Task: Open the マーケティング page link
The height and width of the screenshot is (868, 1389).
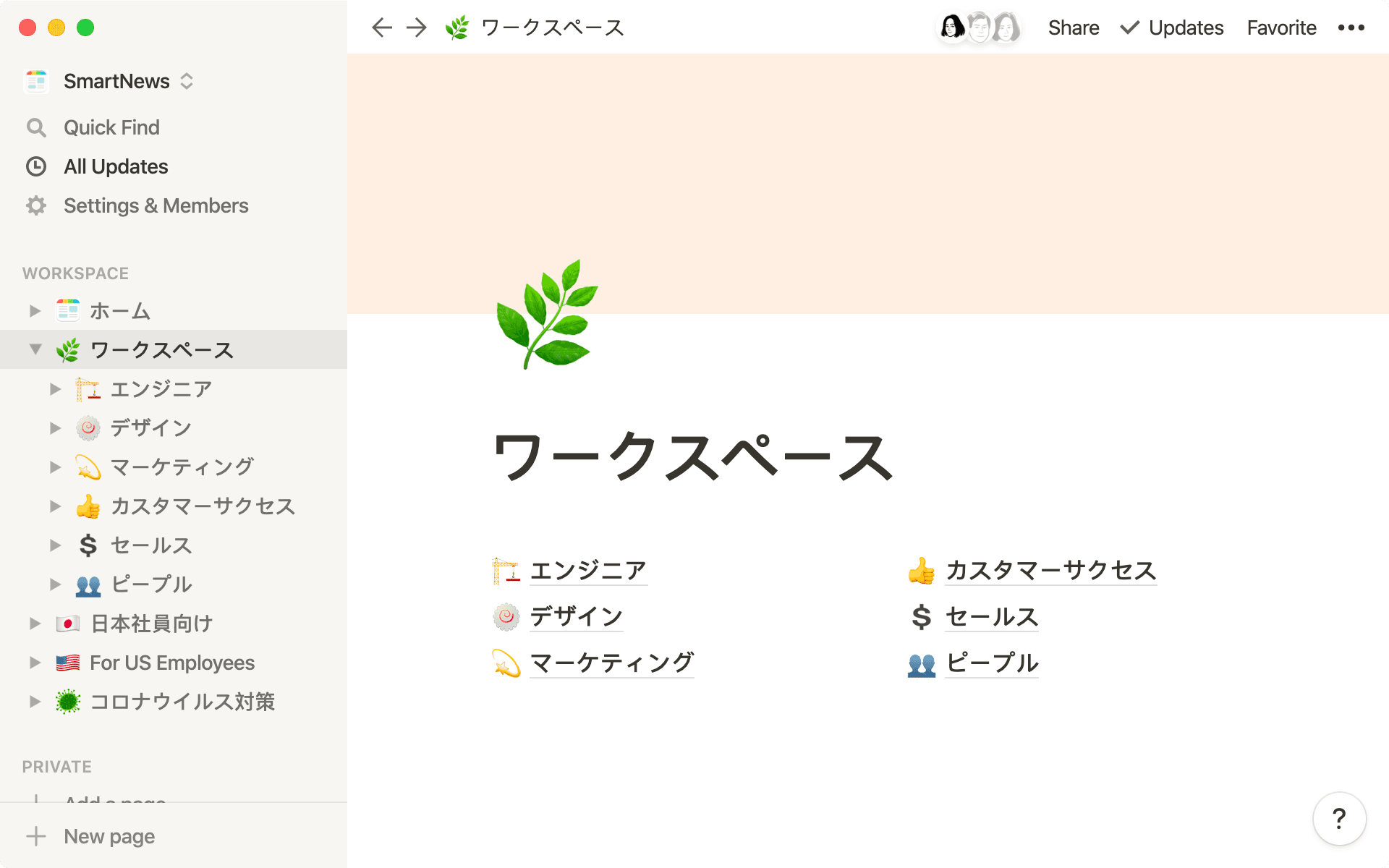Action: tap(611, 662)
